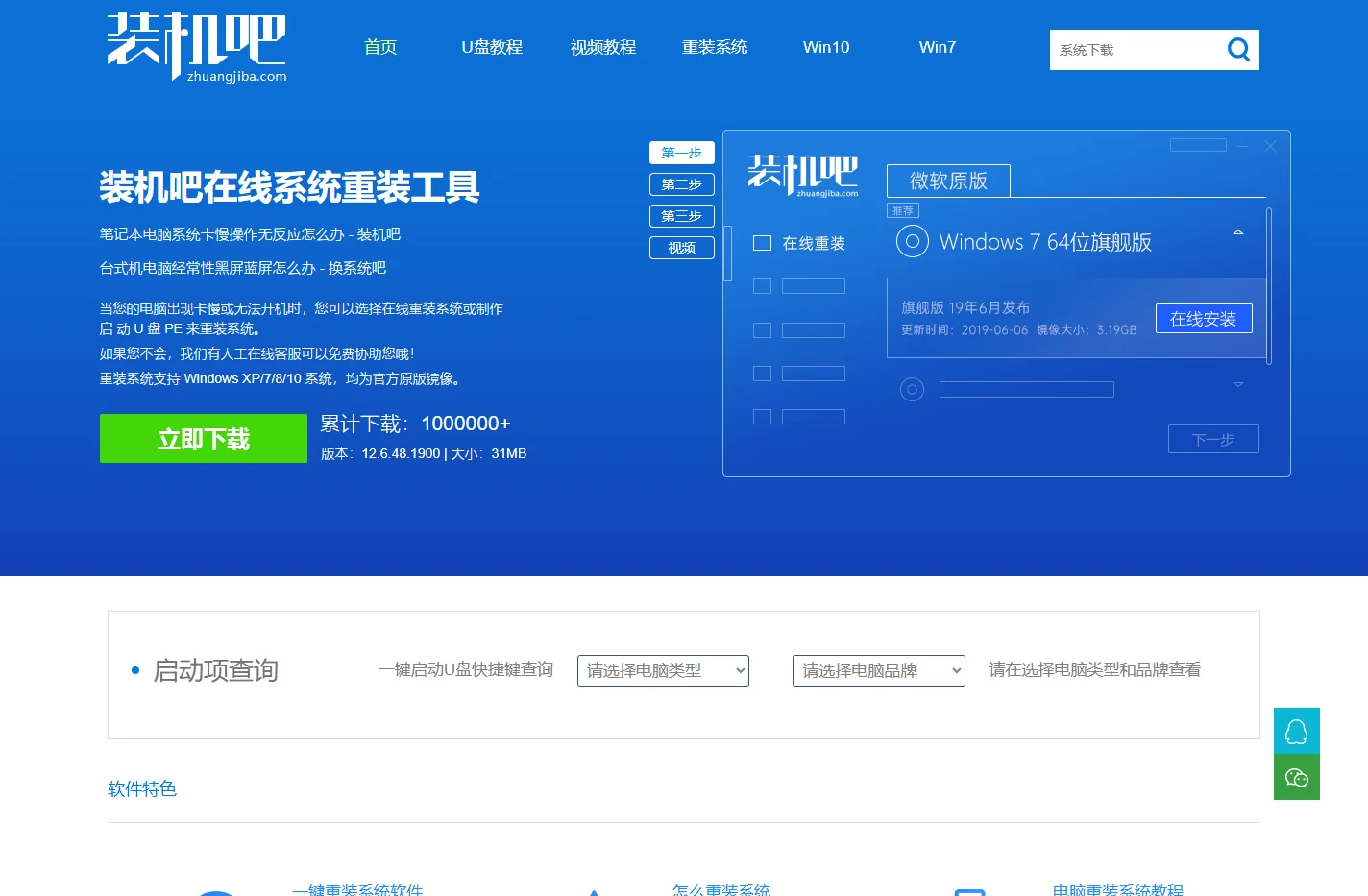Open the QQ customer service icon

[x=1297, y=731]
